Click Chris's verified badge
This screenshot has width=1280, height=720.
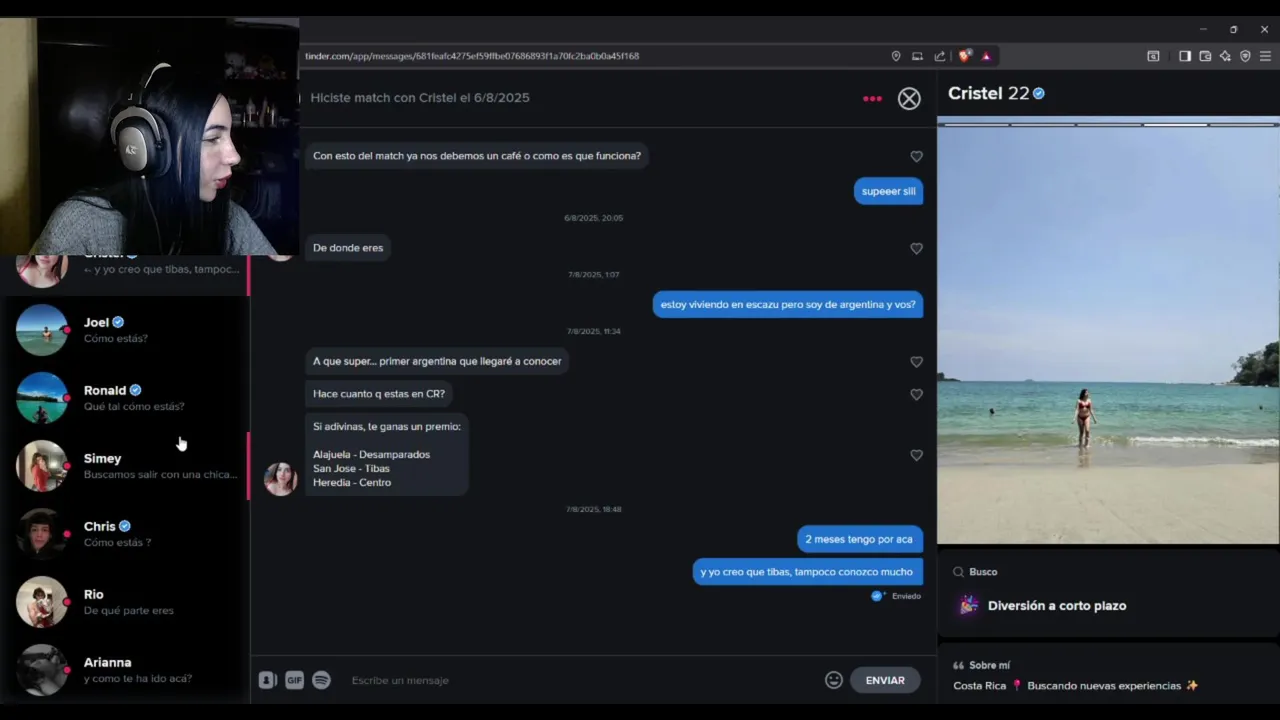click(x=125, y=526)
